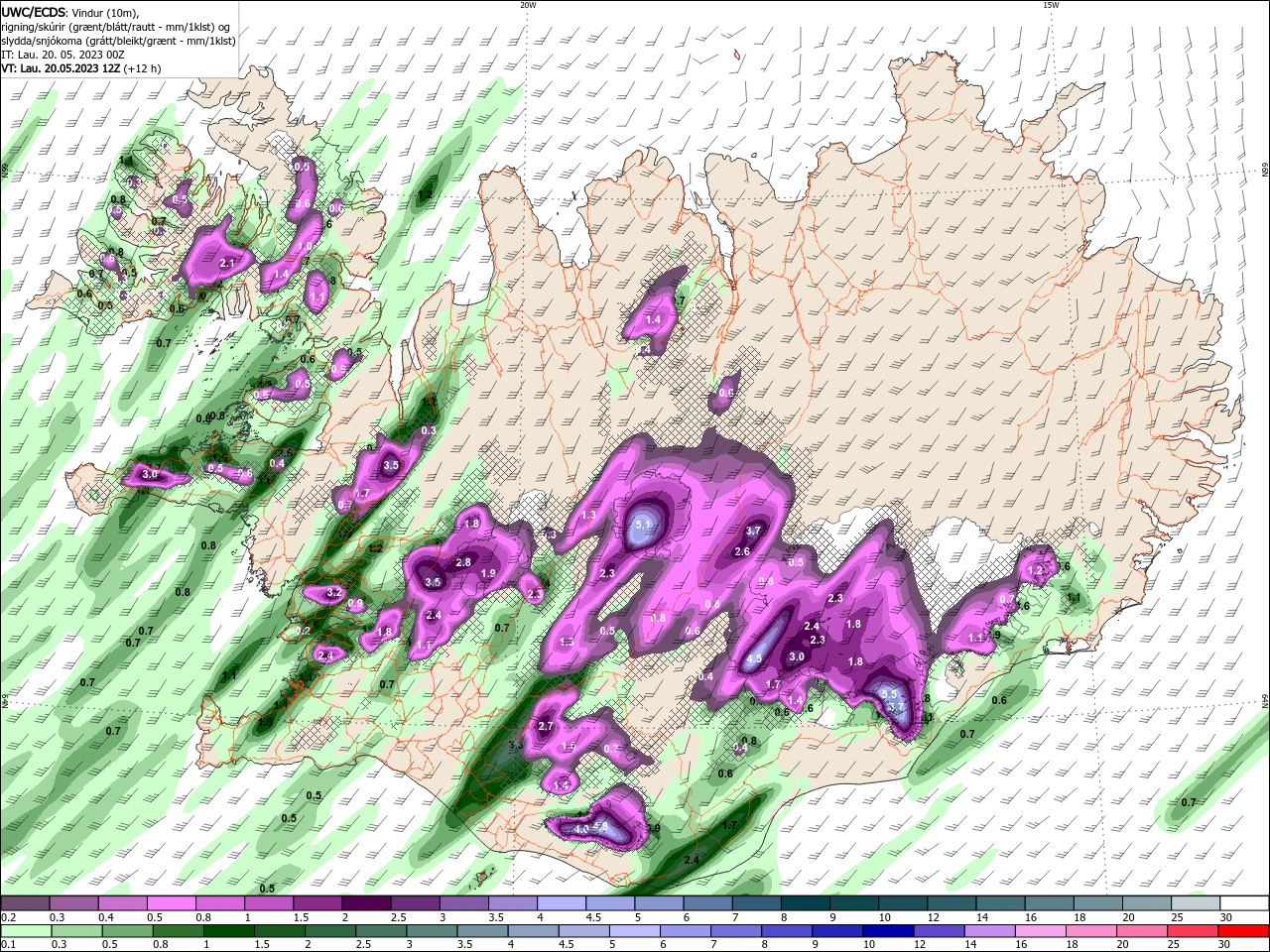Select the bright red swatch after bottom-row 30
The image size is (1270, 952).
(1242, 931)
